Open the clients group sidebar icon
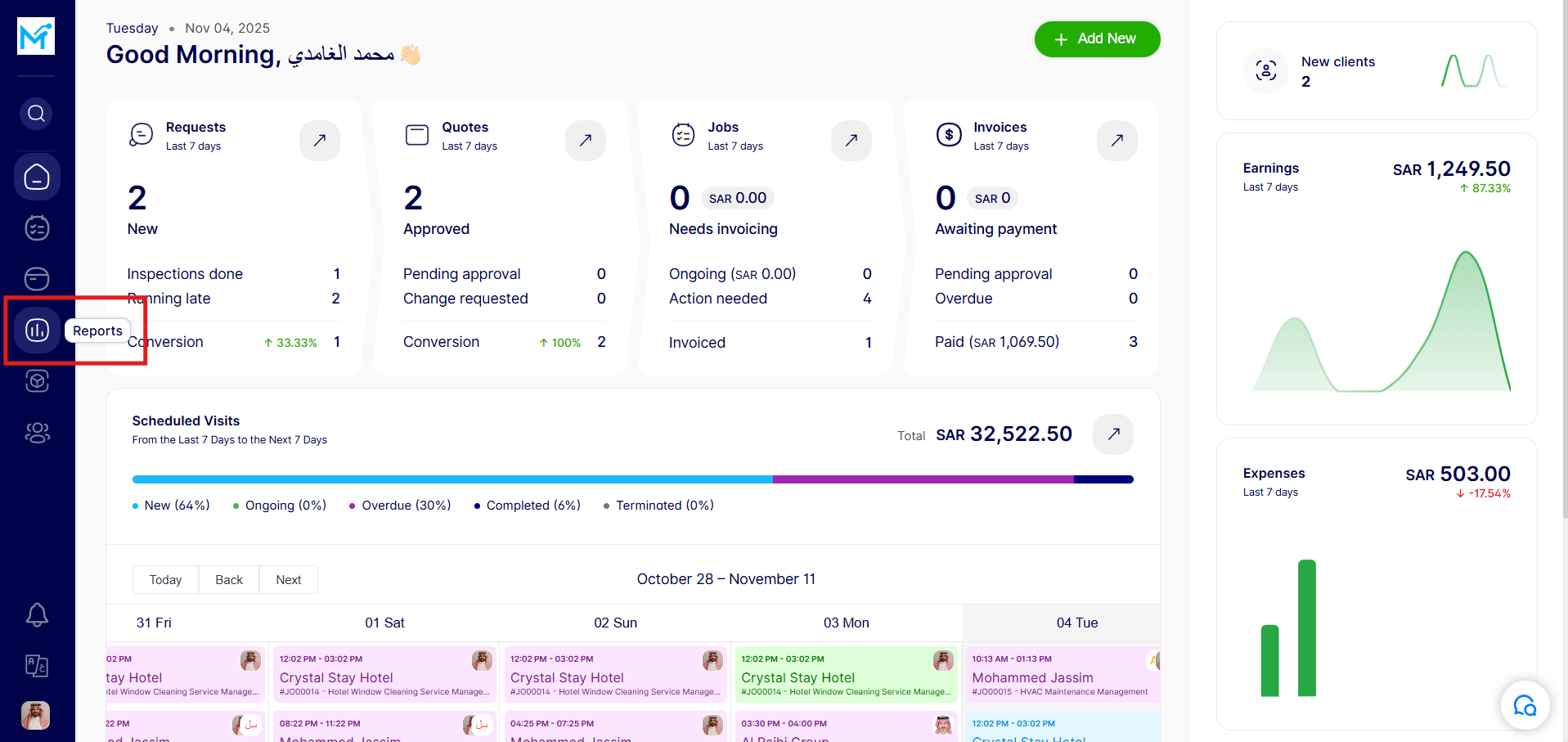The image size is (1568, 742). pos(37,432)
